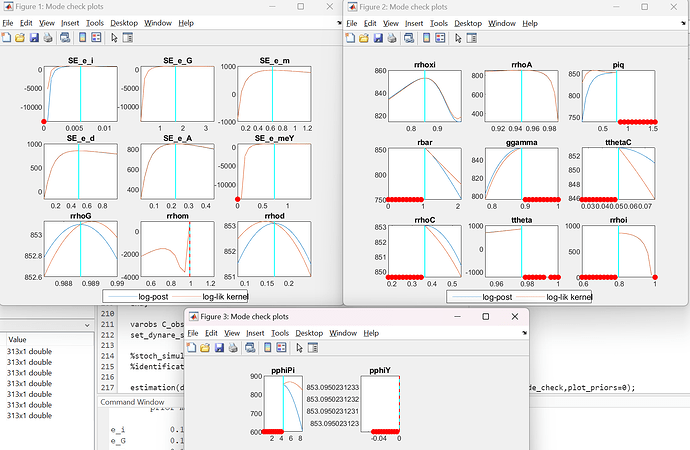The image size is (690, 450).
Task: Click Insert Legend icon in Figure 2 toolbar
Action: tap(440, 38)
